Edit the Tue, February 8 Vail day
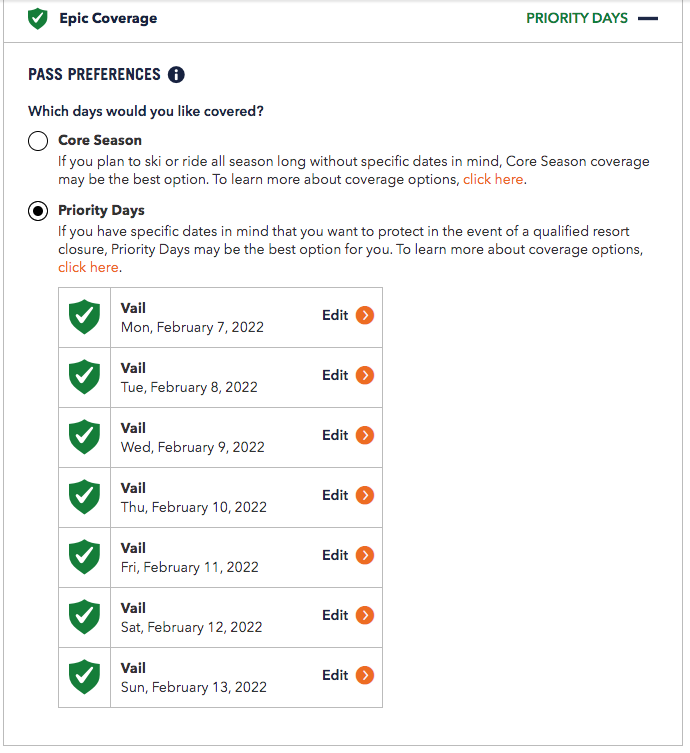This screenshot has width=690, height=753. 335,376
